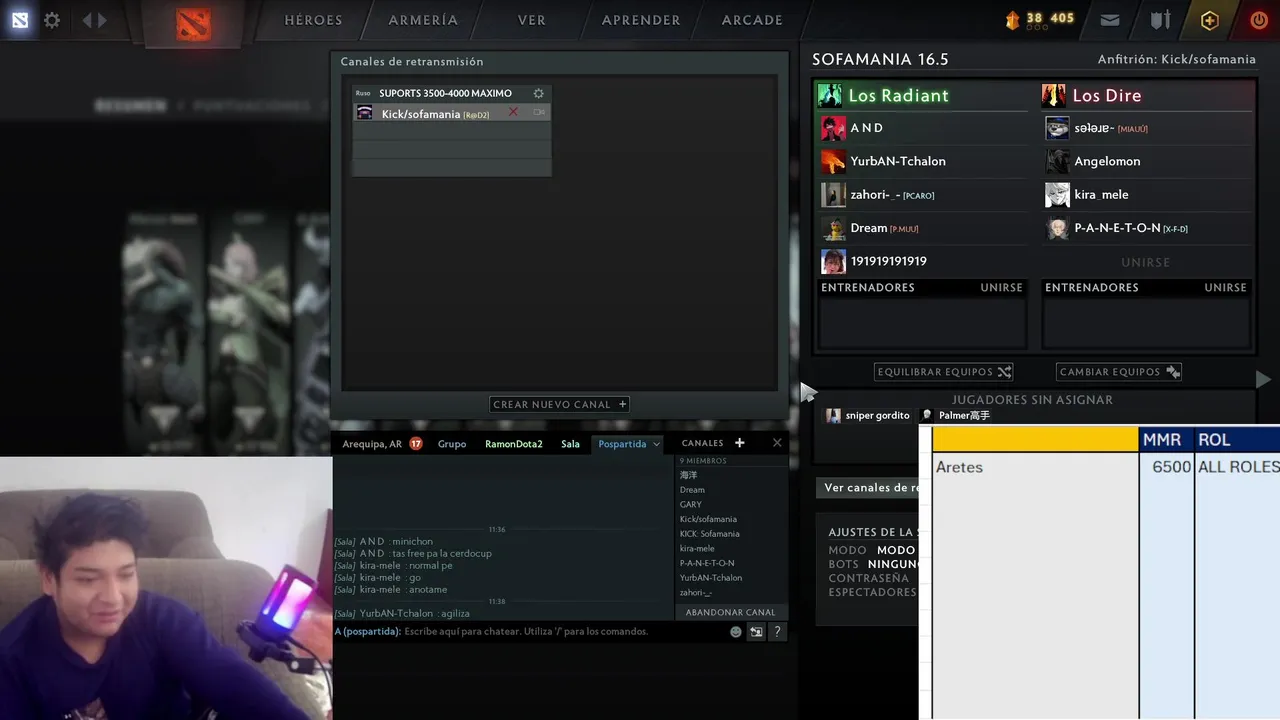The width and height of the screenshot is (1280, 720).
Task: Open the shield and sword armory icon
Action: [1160, 20]
